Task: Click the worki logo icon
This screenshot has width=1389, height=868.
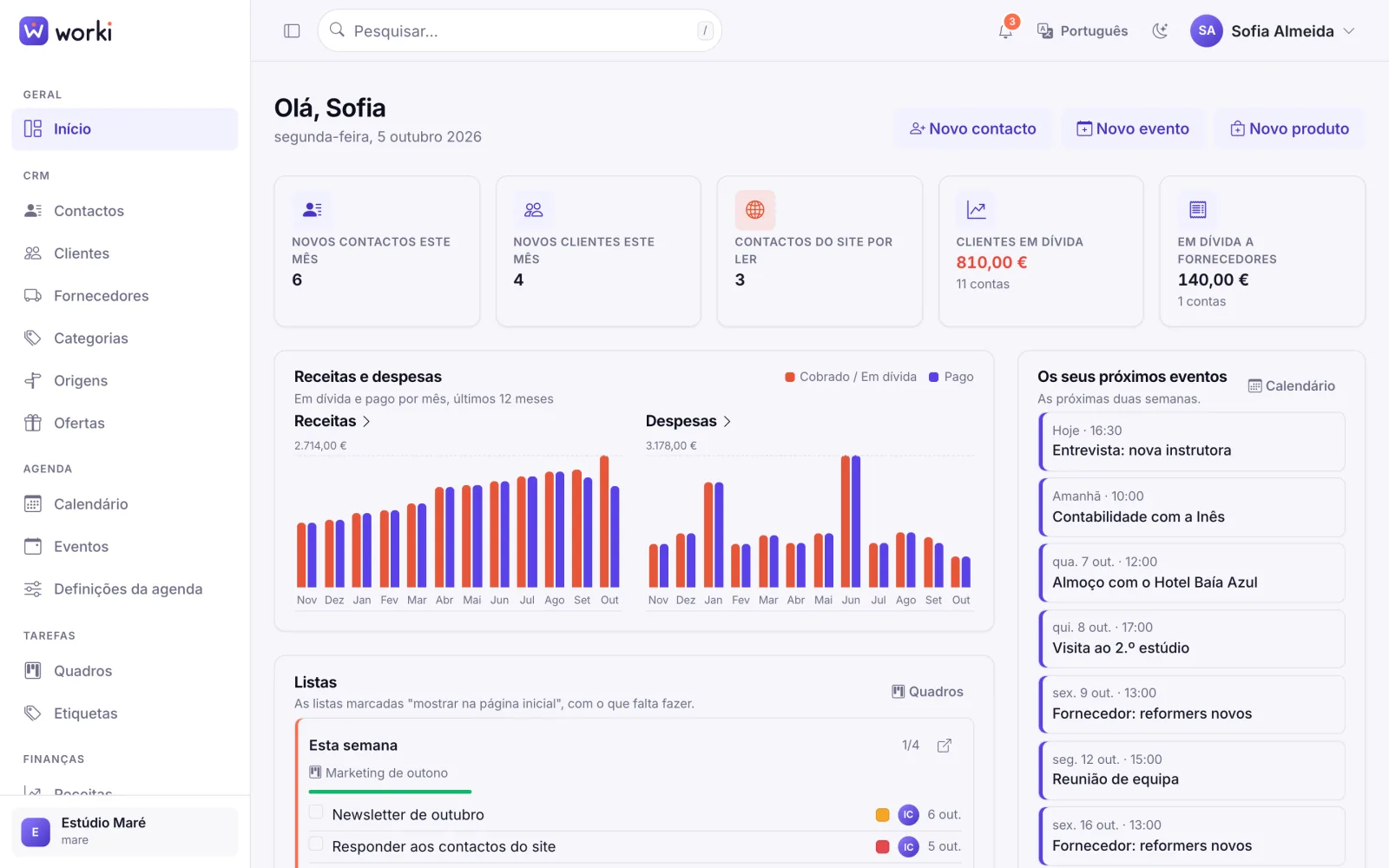Action: [x=34, y=31]
